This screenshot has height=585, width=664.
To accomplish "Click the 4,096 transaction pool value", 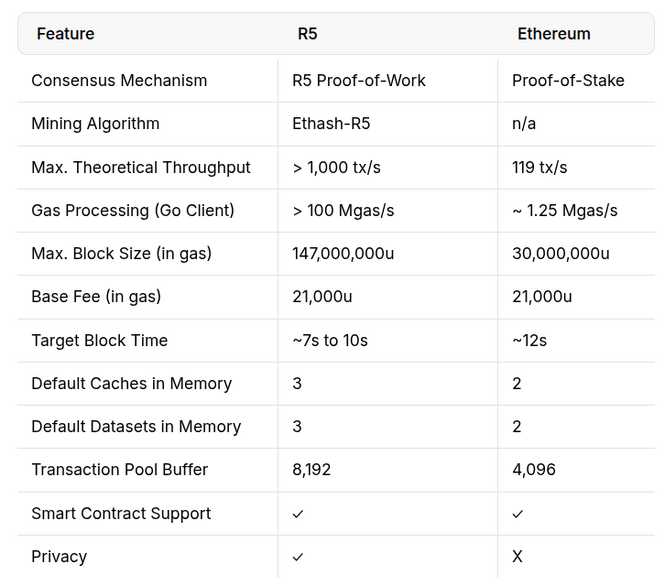I will 534,470.
